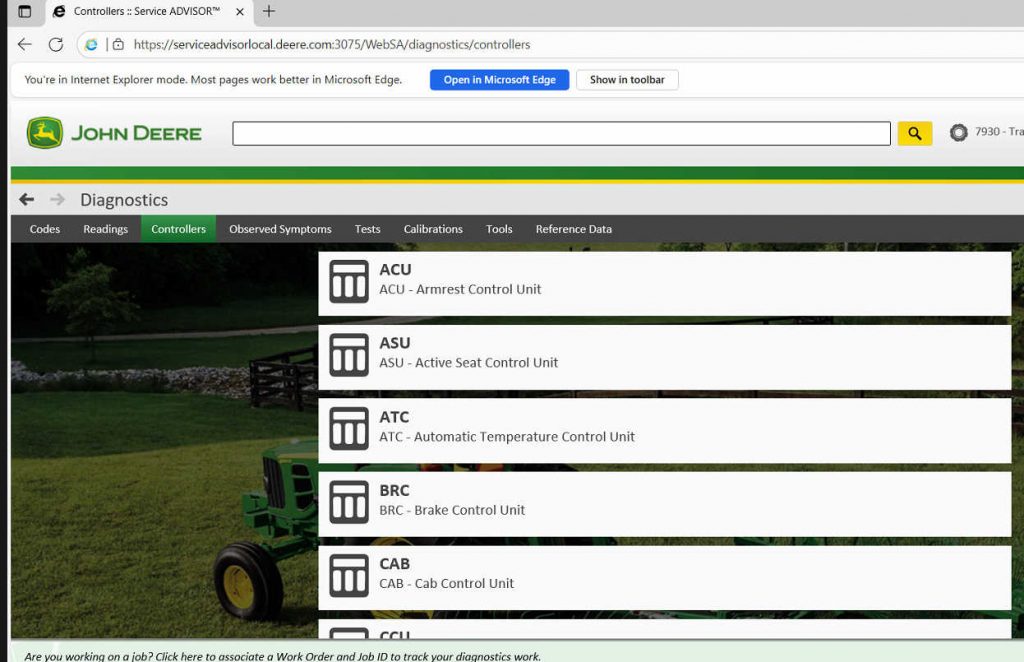Click the BRC controller icon
The image size is (1024, 662).
(x=349, y=502)
